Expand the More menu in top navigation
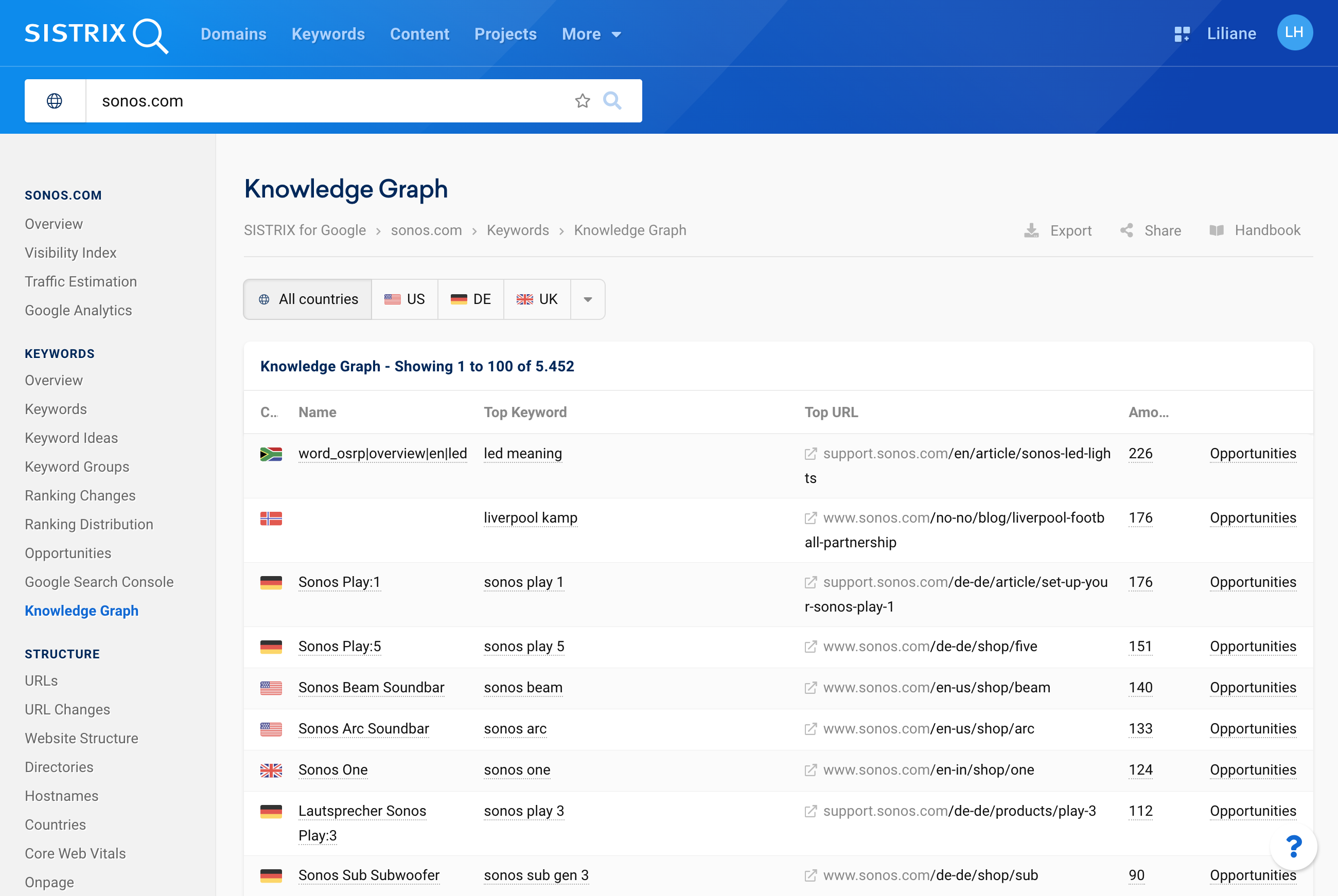 click(592, 34)
